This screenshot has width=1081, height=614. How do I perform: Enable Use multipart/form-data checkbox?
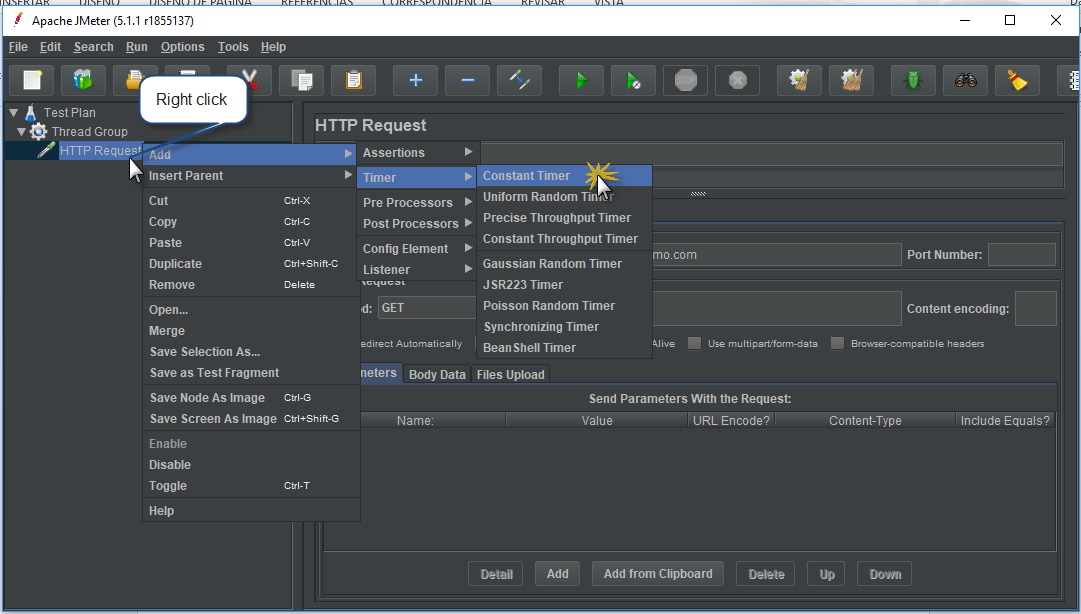tap(694, 343)
